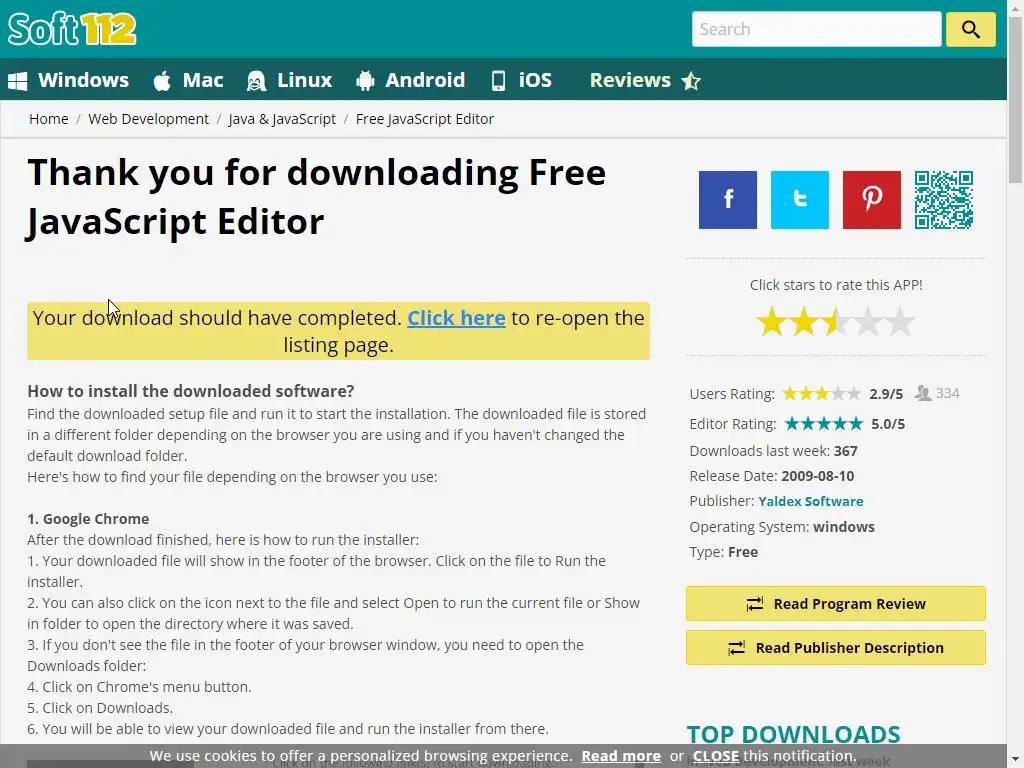Image resolution: width=1024 pixels, height=768 pixels.
Task: Click the magnifier search button
Action: (970, 29)
